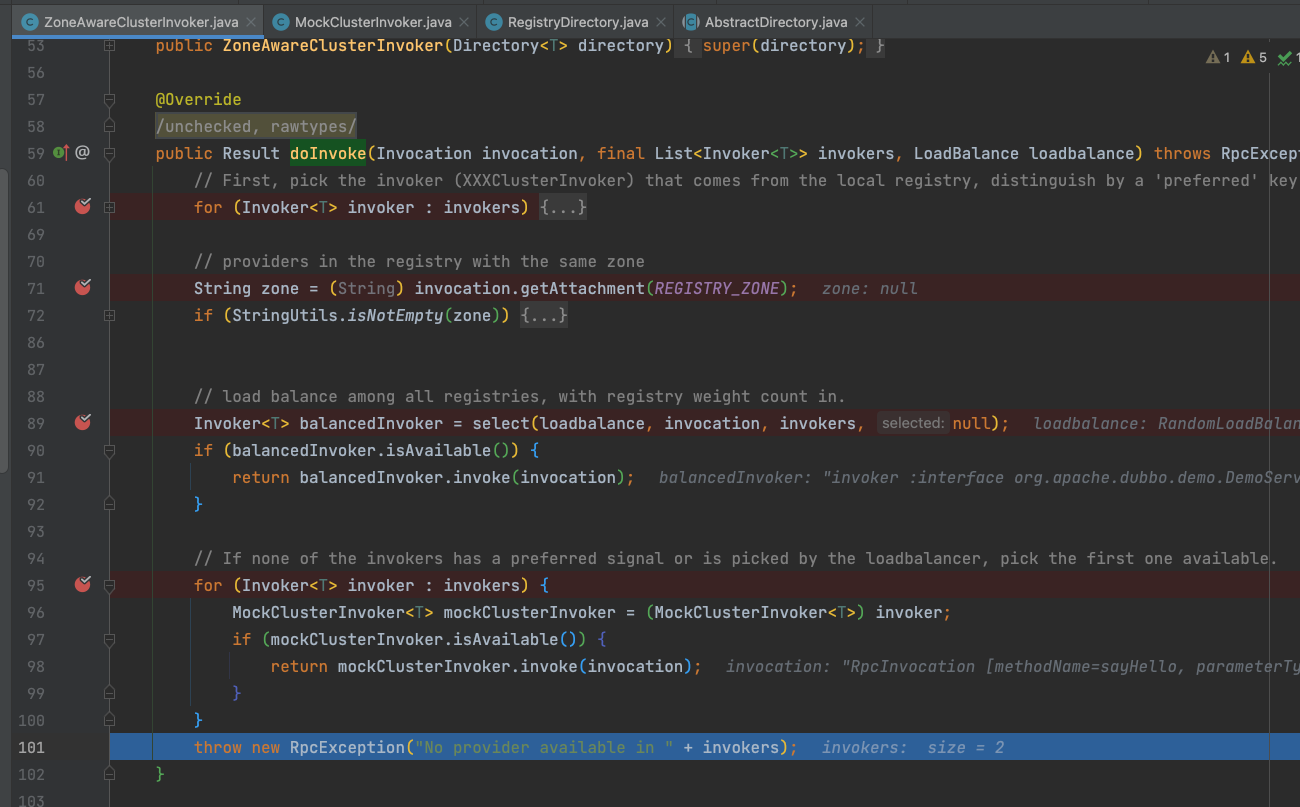This screenshot has height=807, width=1300.
Task: Click the green typo checkmark indicator
Action: [1288, 58]
